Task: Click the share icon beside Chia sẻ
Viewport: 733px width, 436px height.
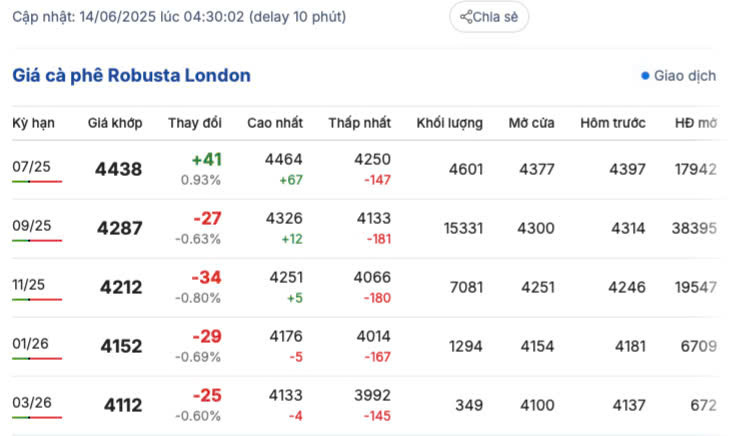Action: pos(466,17)
